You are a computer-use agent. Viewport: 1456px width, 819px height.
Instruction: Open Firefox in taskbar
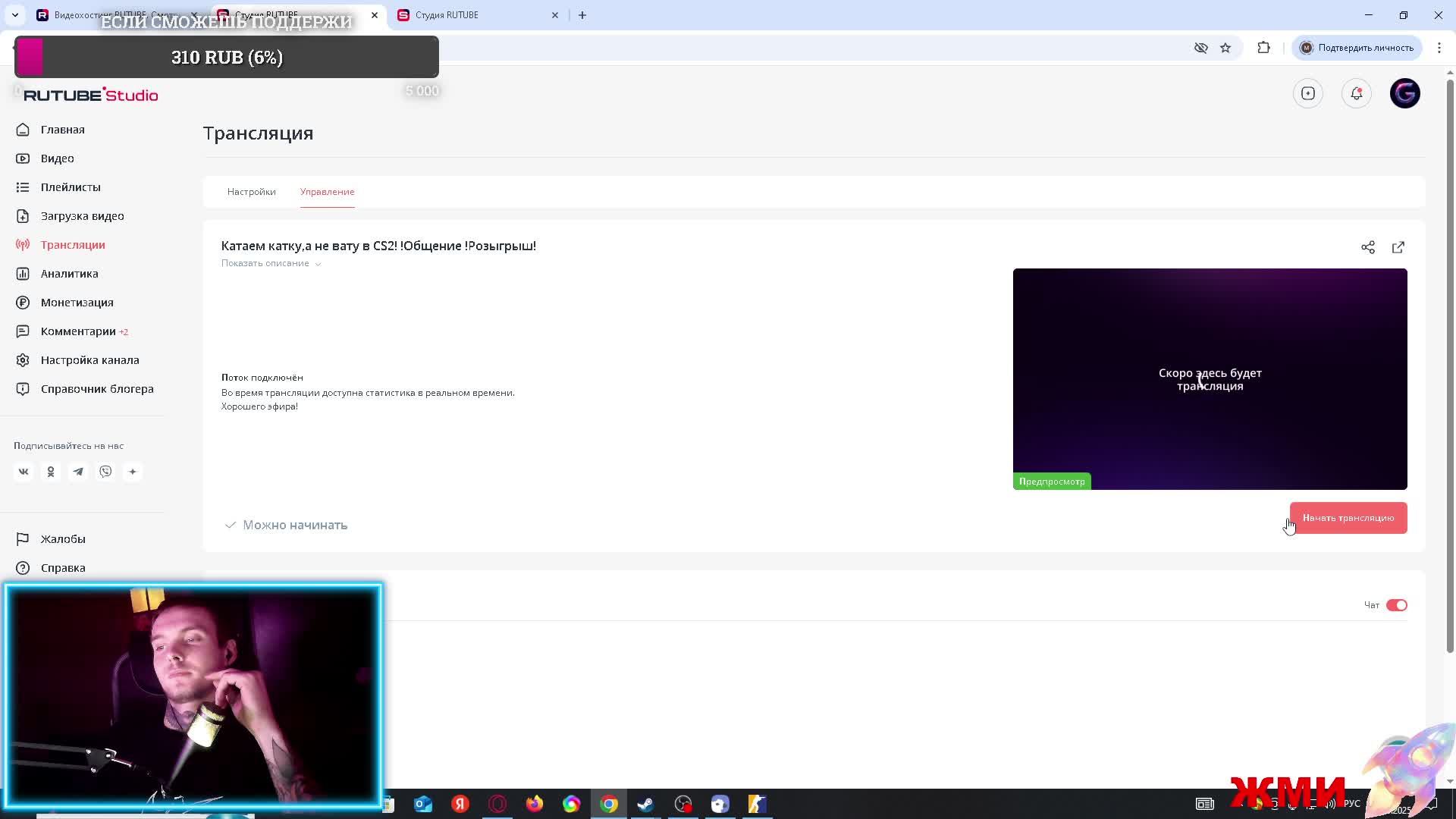pos(535,804)
